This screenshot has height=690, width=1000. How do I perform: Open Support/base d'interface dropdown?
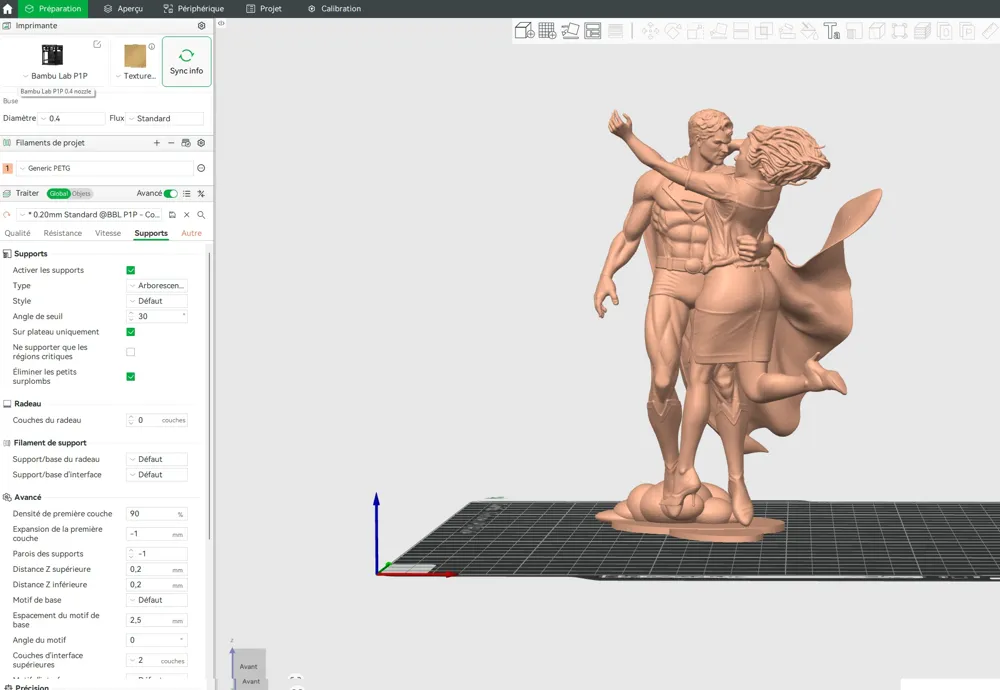click(157, 474)
